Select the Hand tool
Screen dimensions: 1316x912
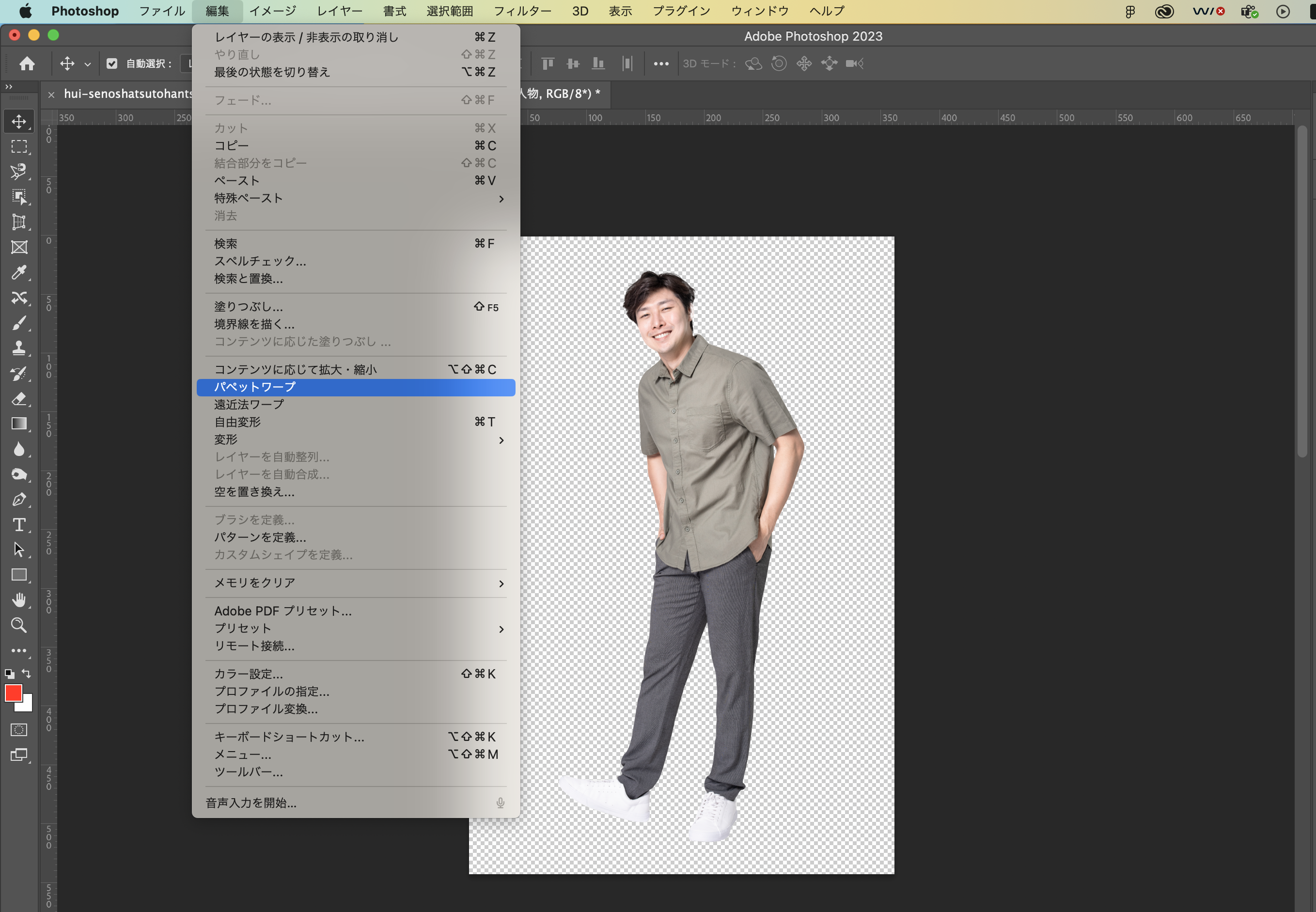click(x=19, y=600)
